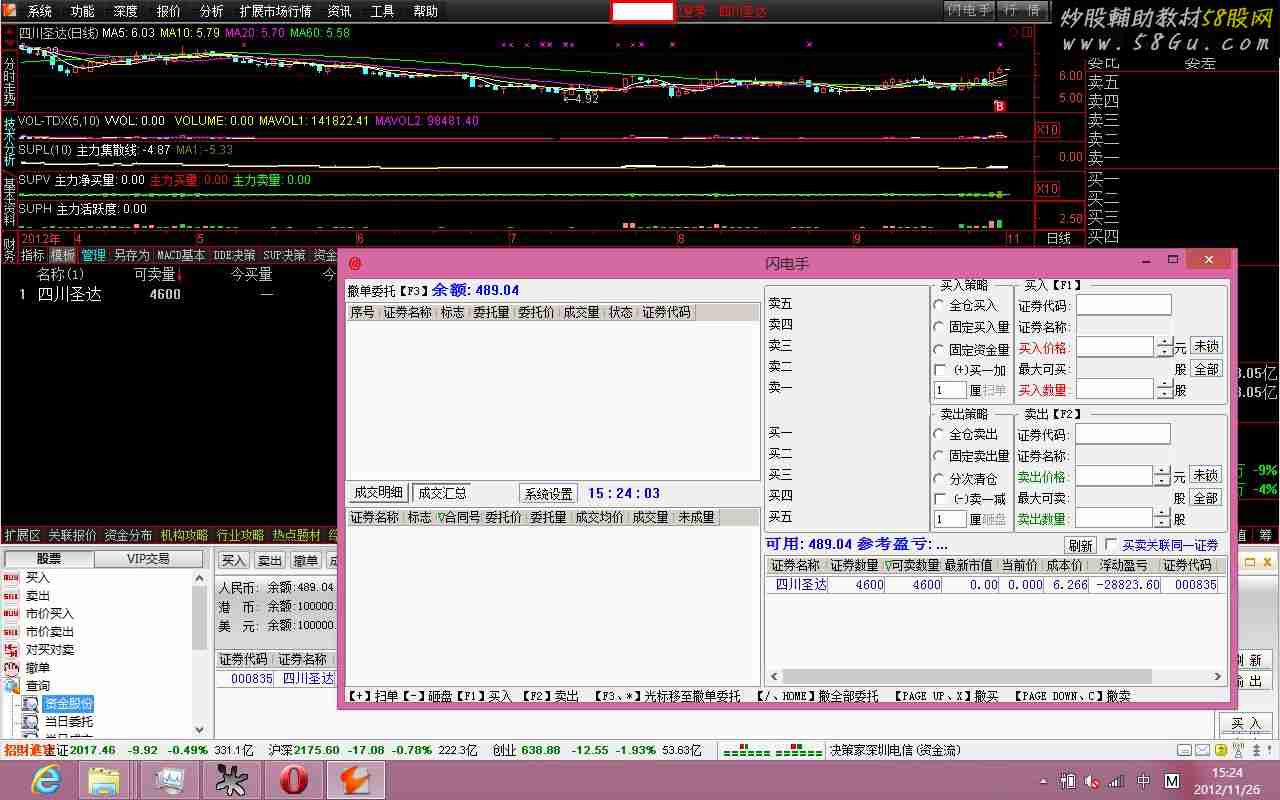Click the 闪电手 button at top right
This screenshot has height=800, width=1280.
point(969,10)
